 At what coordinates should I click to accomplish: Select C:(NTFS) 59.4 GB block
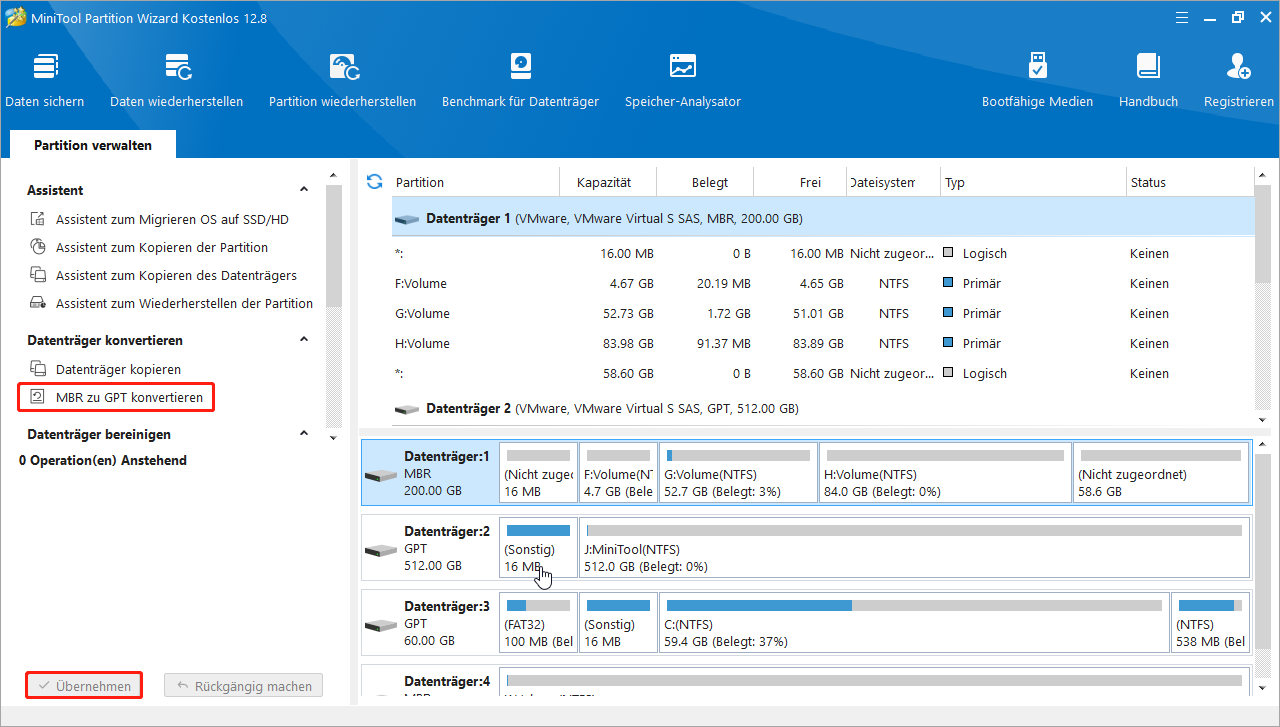pos(915,623)
